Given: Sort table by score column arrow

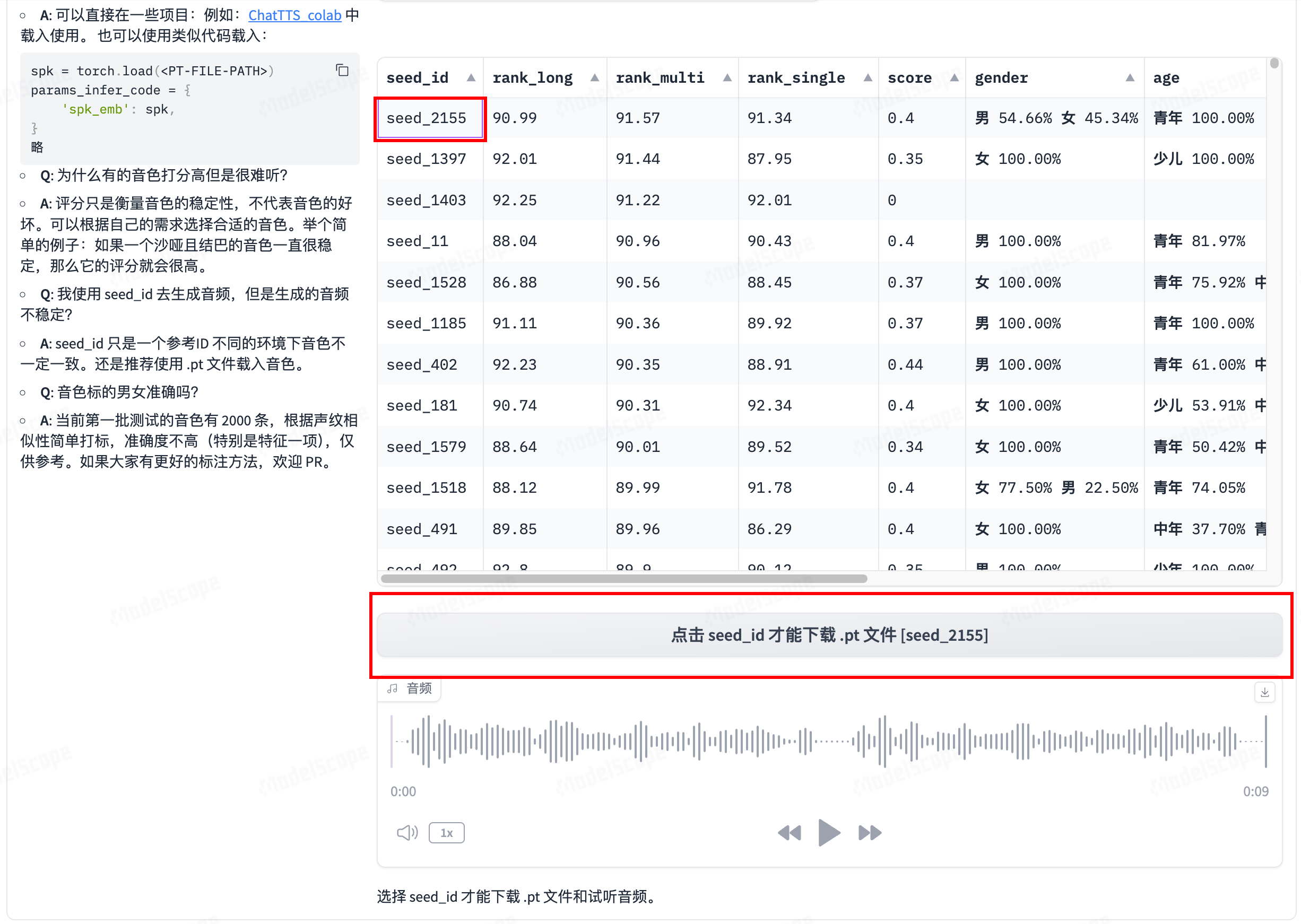Looking at the screenshot, I should pyautogui.click(x=955, y=78).
